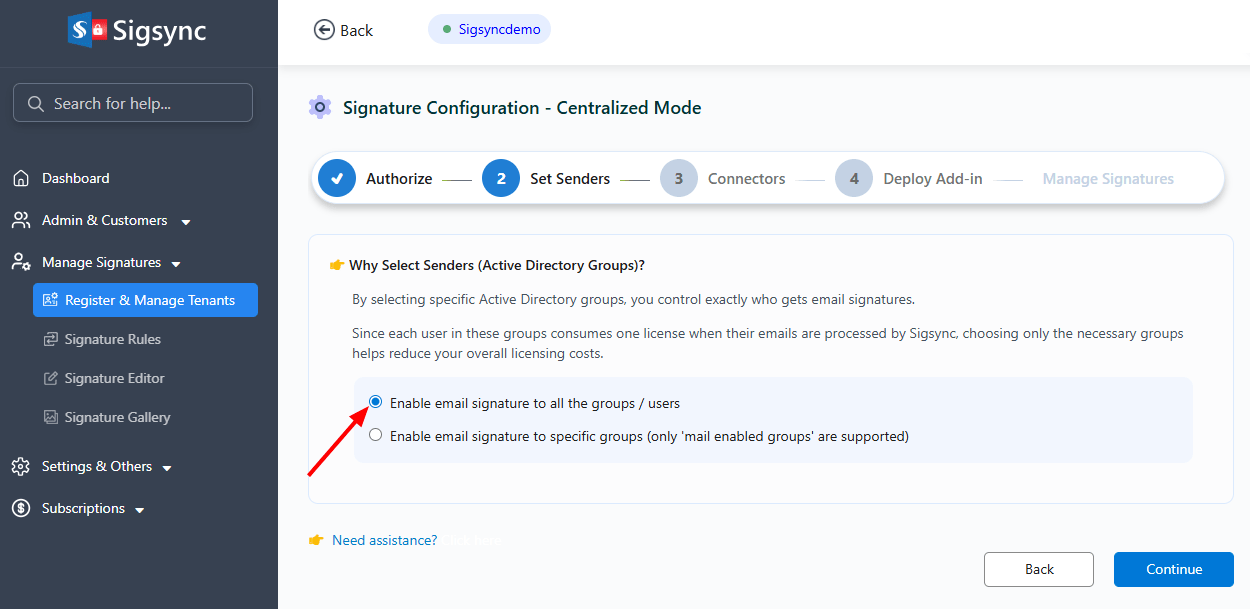Click the Signature Gallery image icon
Viewport: 1250px width, 609px height.
51,418
